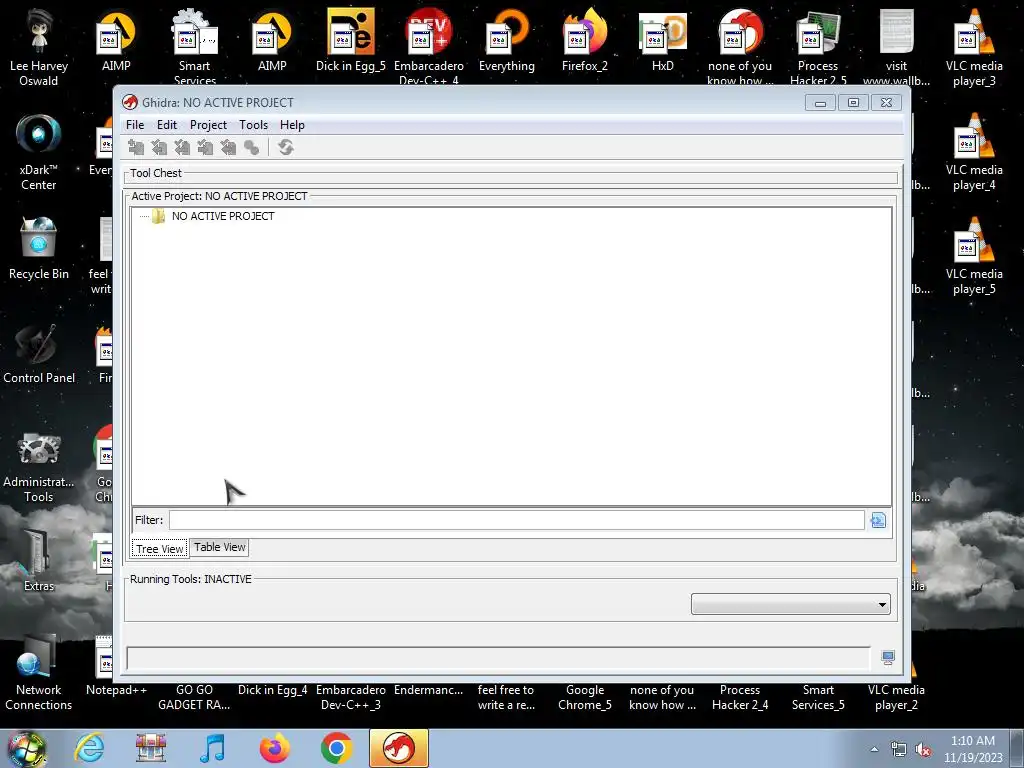Select the Smart Services desktop shortcut
1024x768 pixels.
[195, 47]
